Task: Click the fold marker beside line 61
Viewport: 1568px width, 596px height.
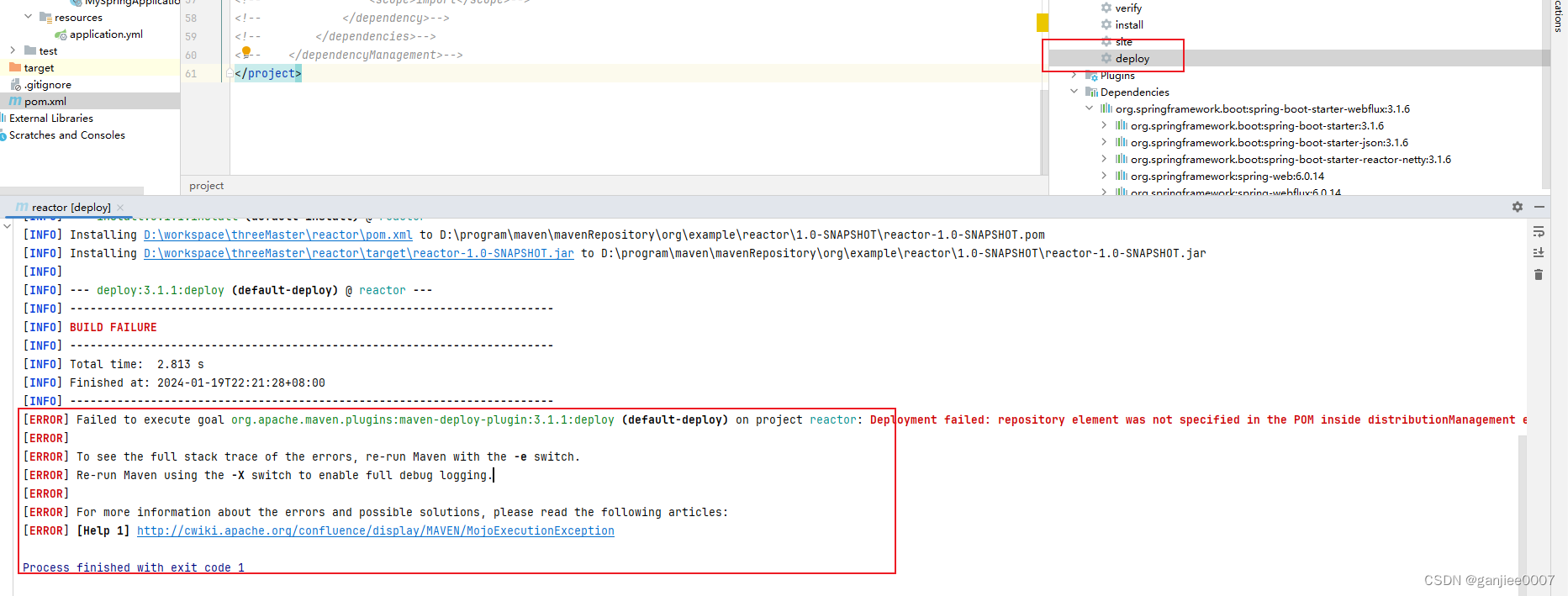Action: pos(229,74)
